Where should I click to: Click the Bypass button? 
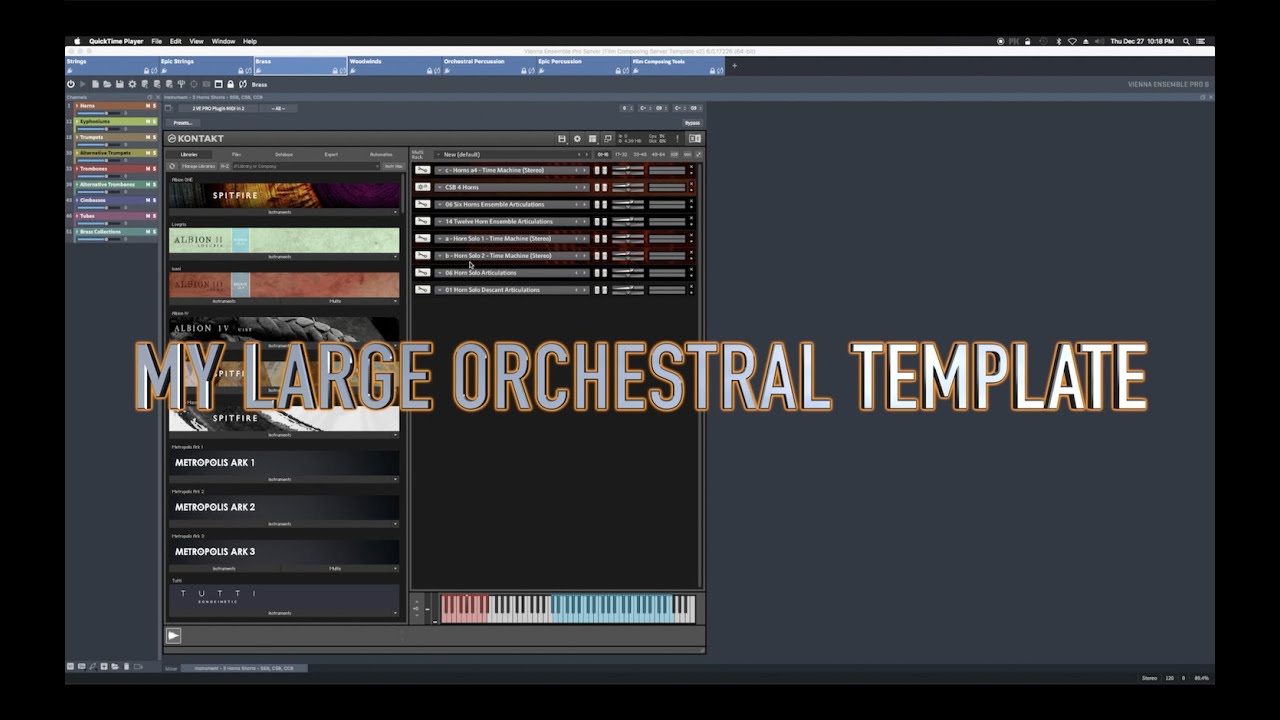click(692, 123)
